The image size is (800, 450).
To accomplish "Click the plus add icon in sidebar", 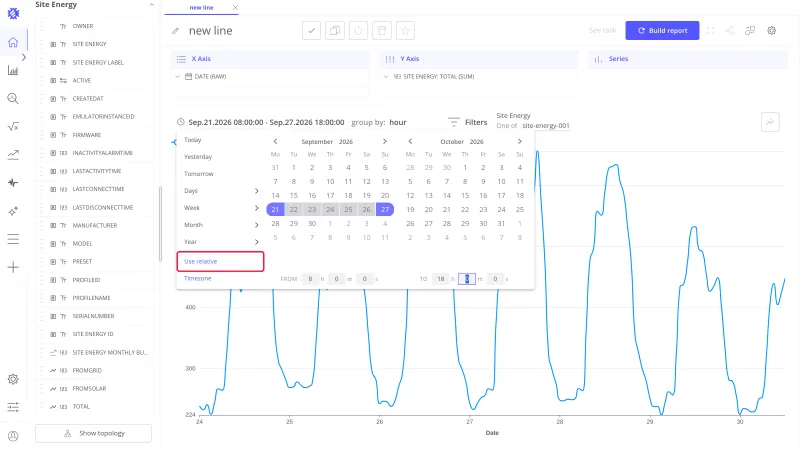I will point(13,267).
